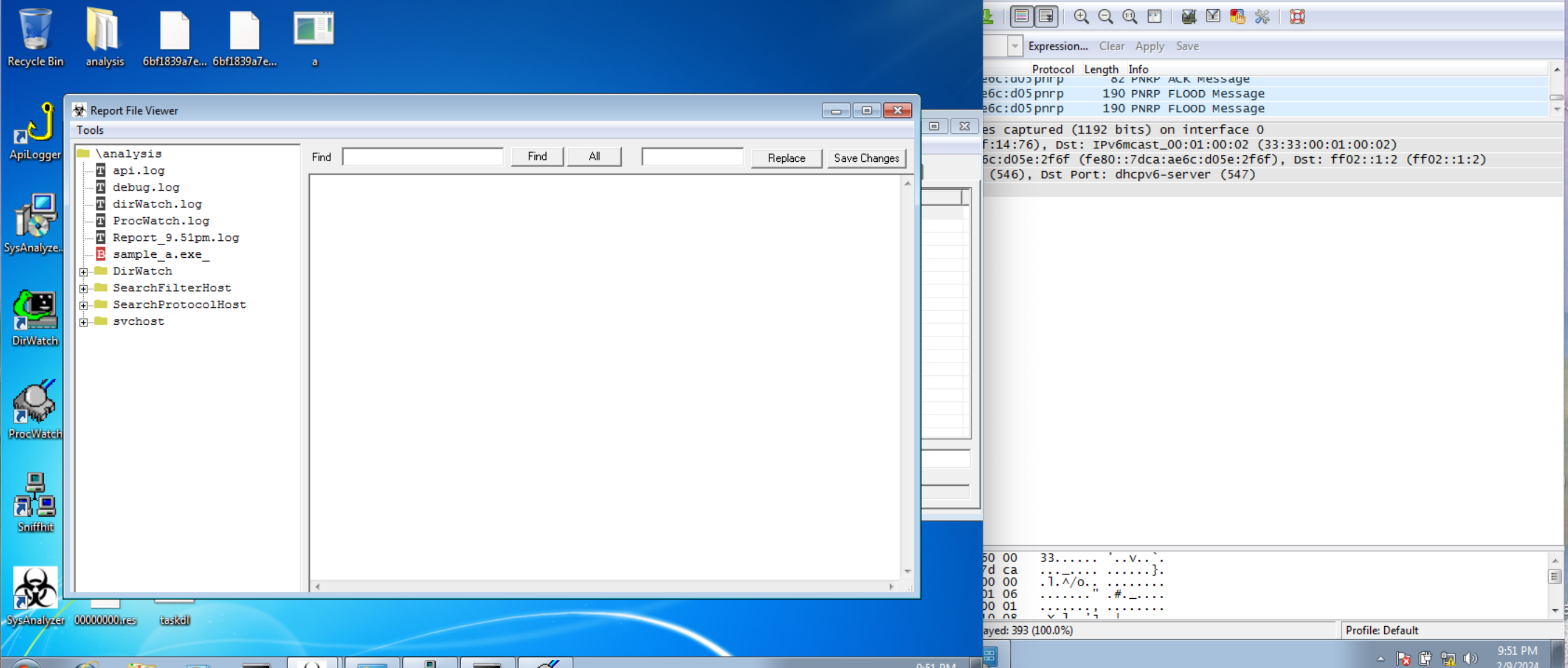Viewport: 1568px width, 668px height.
Task: Click the viewer horizontal scroll-right arrow
Action: (891, 587)
